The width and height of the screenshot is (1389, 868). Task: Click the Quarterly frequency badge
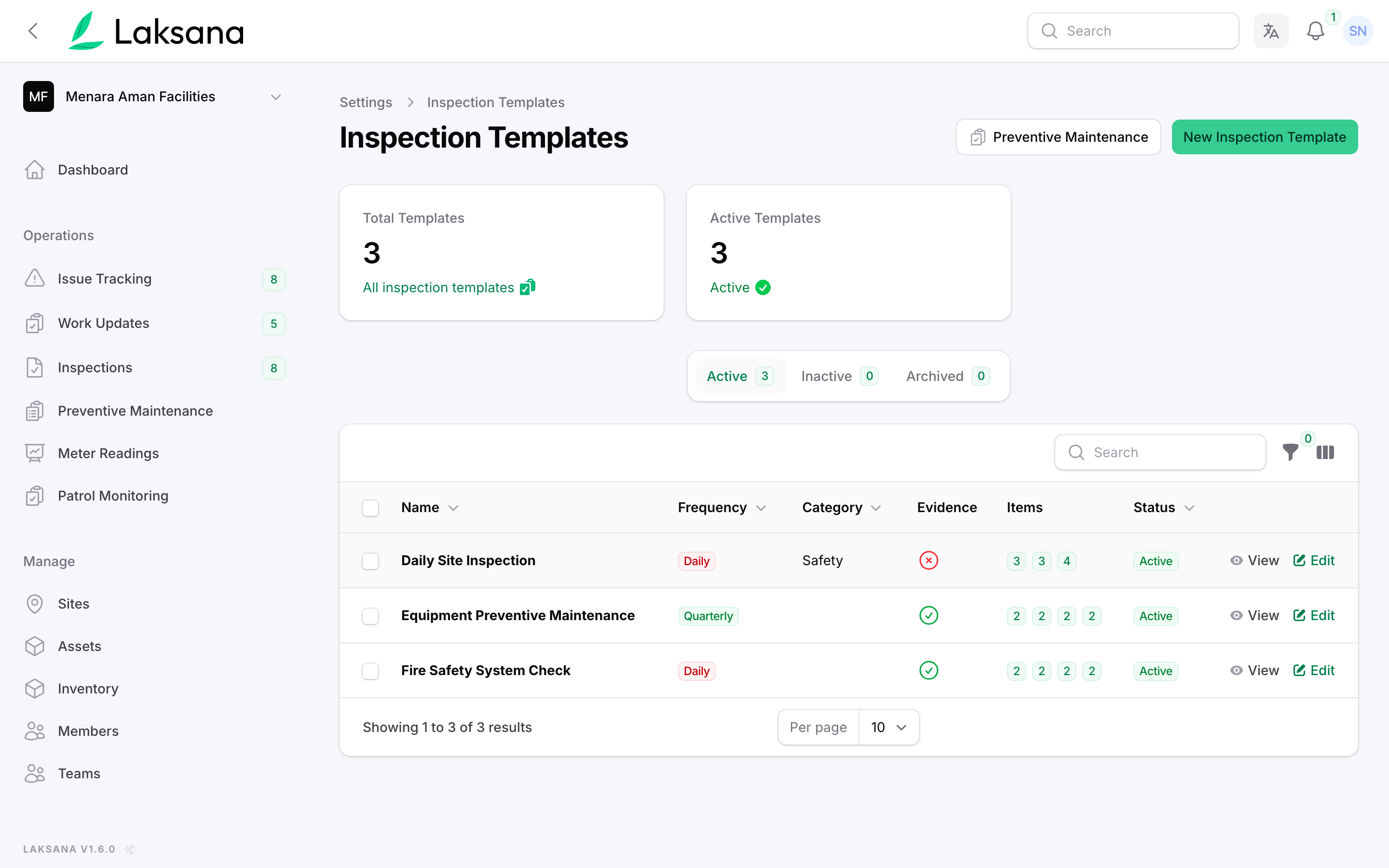(x=708, y=616)
